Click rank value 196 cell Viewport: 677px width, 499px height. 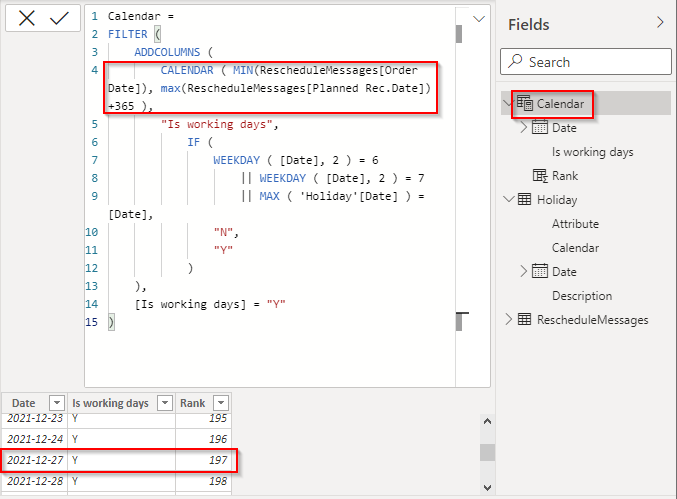[203, 439]
